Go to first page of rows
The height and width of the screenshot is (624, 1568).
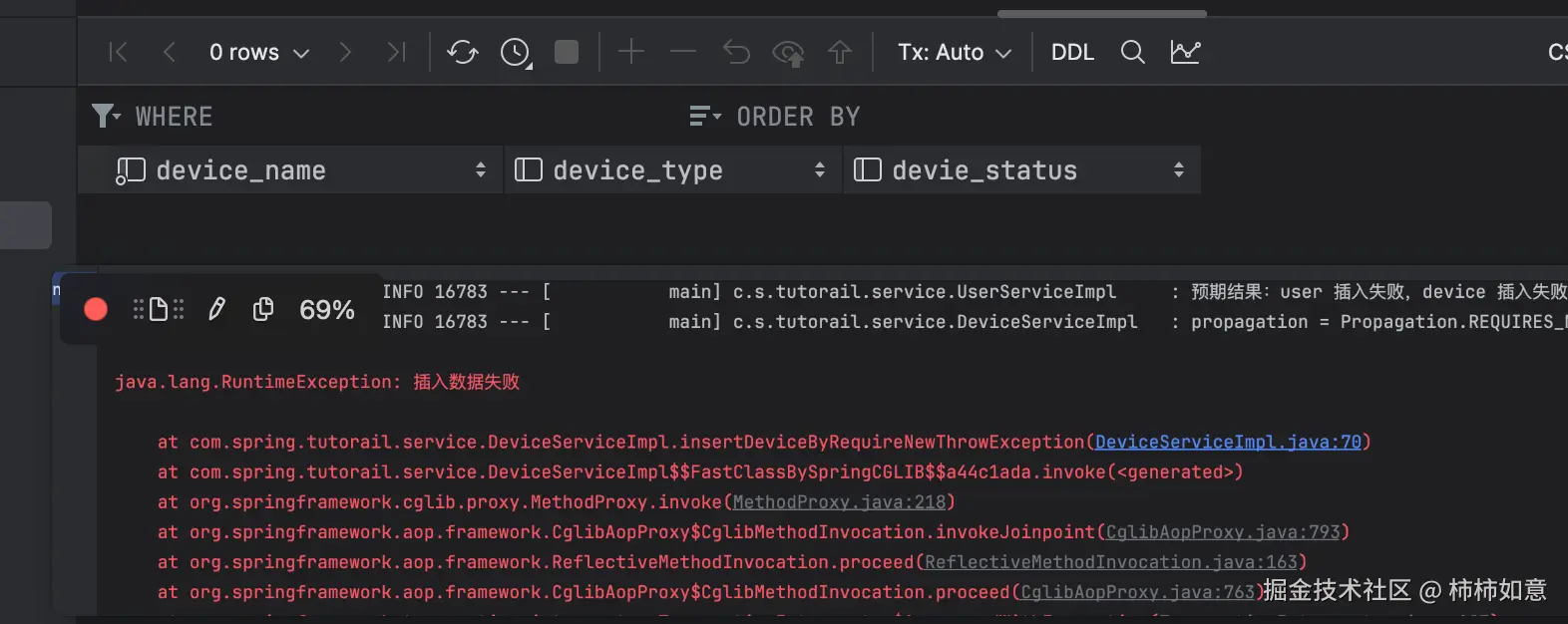[x=118, y=52]
